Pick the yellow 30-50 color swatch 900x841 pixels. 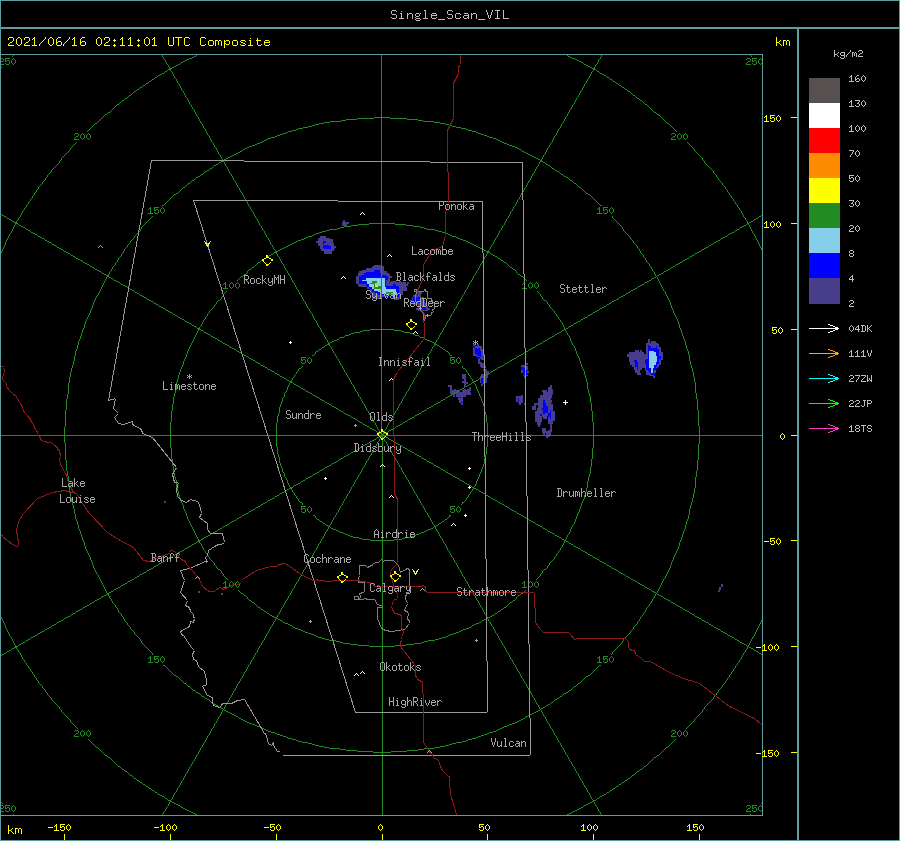824,191
